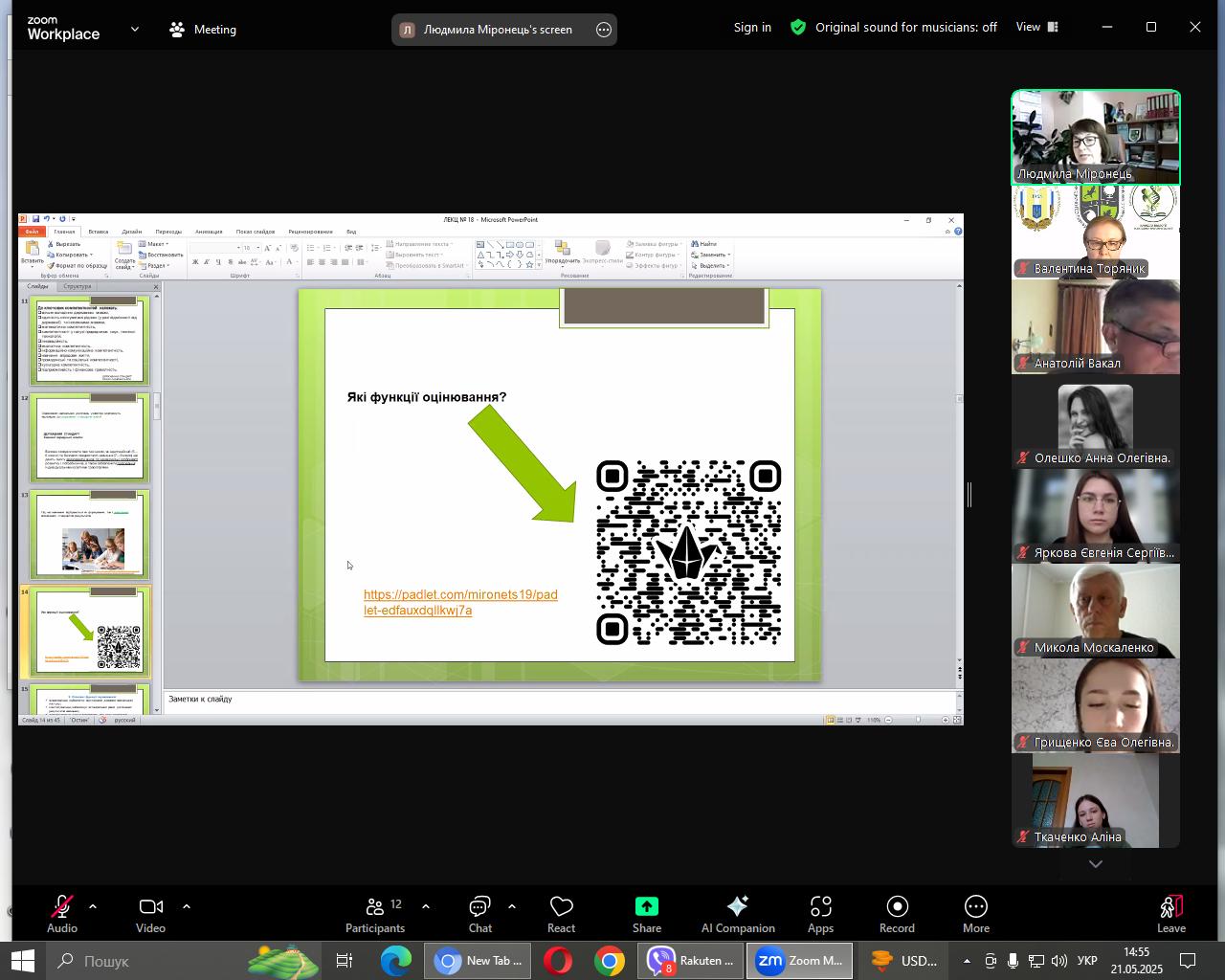This screenshot has width=1225, height=980.
Task: Open the More options icon
Action: coord(976,906)
